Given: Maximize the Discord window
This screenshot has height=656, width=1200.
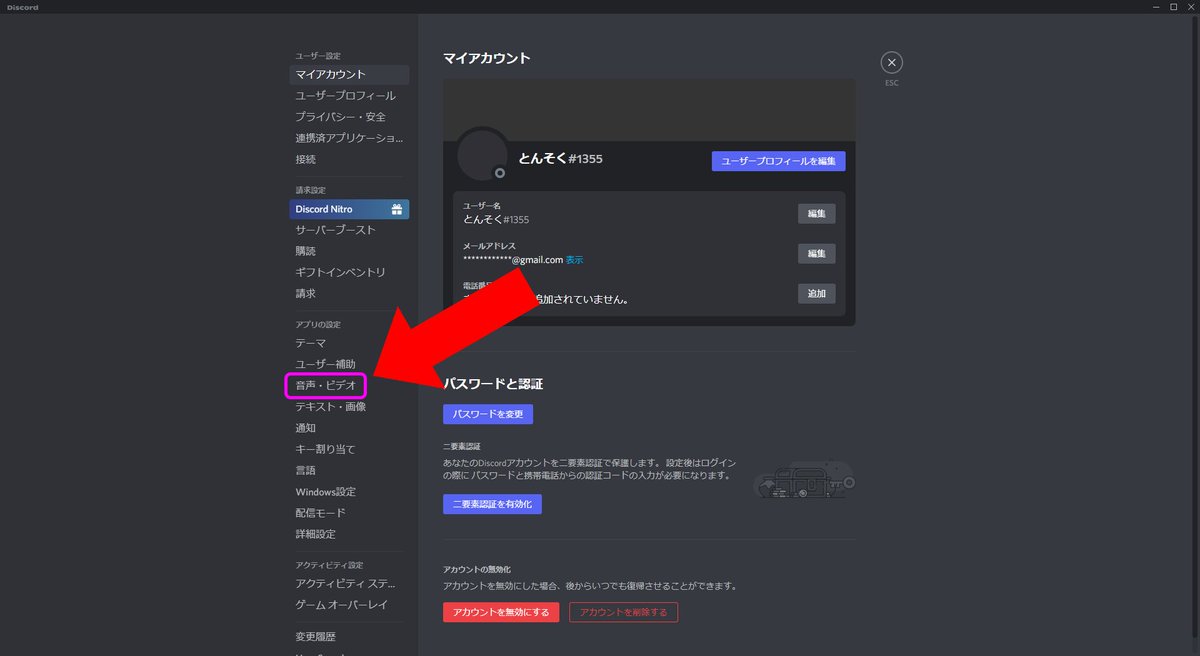Looking at the screenshot, I should 1173,7.
